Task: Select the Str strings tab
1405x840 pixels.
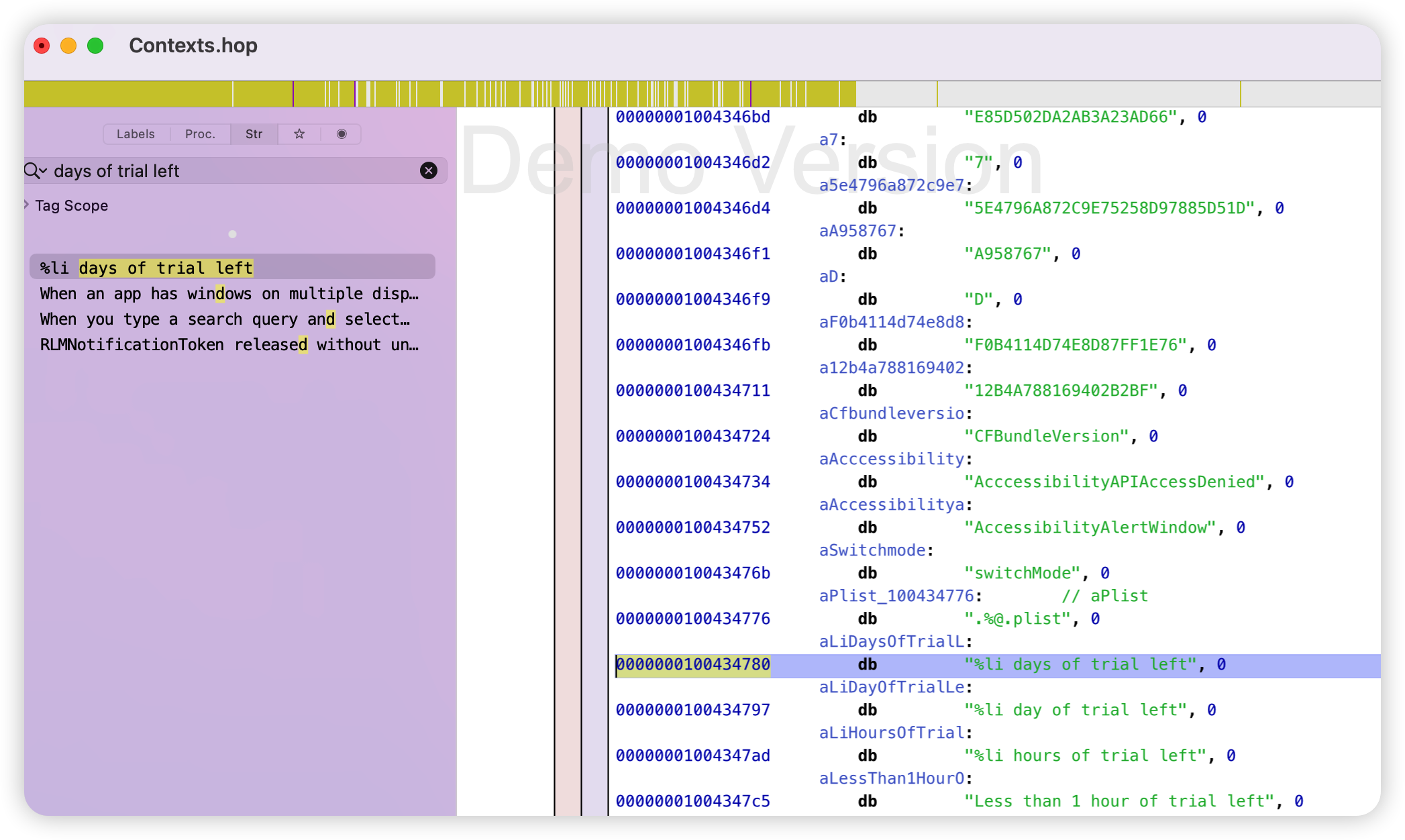Action: 254,134
